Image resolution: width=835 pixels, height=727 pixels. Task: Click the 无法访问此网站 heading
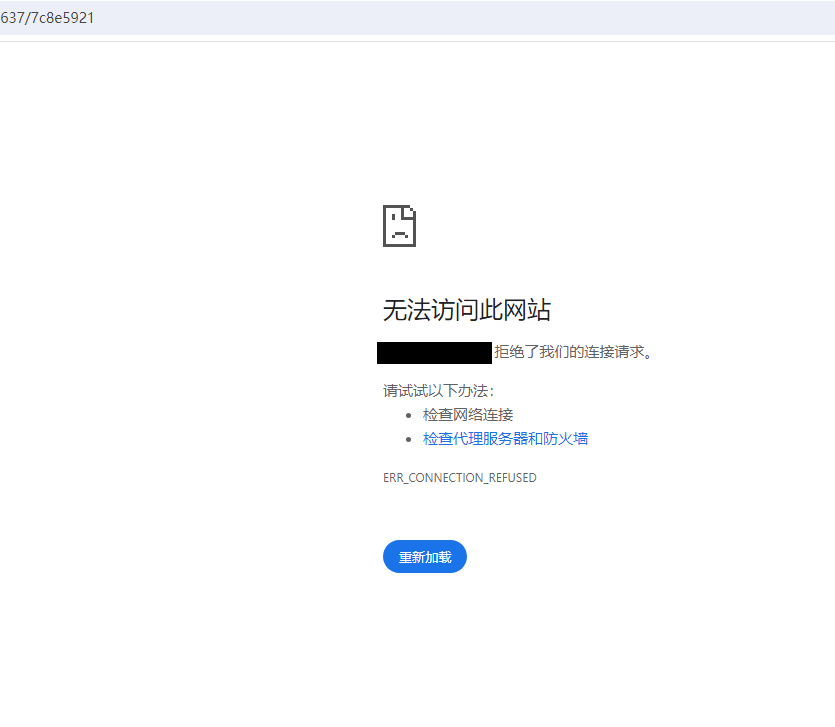(466, 310)
